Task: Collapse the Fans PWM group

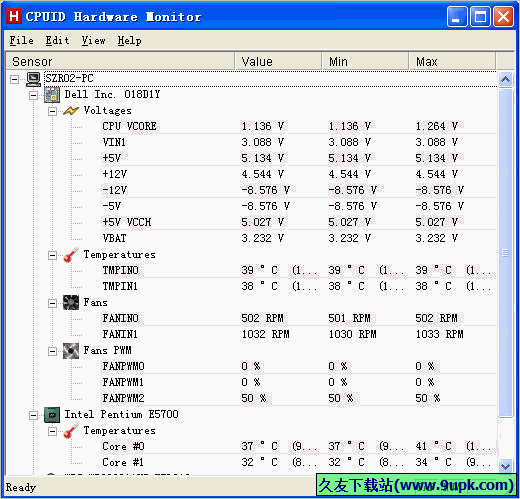Action: [x=52, y=351]
